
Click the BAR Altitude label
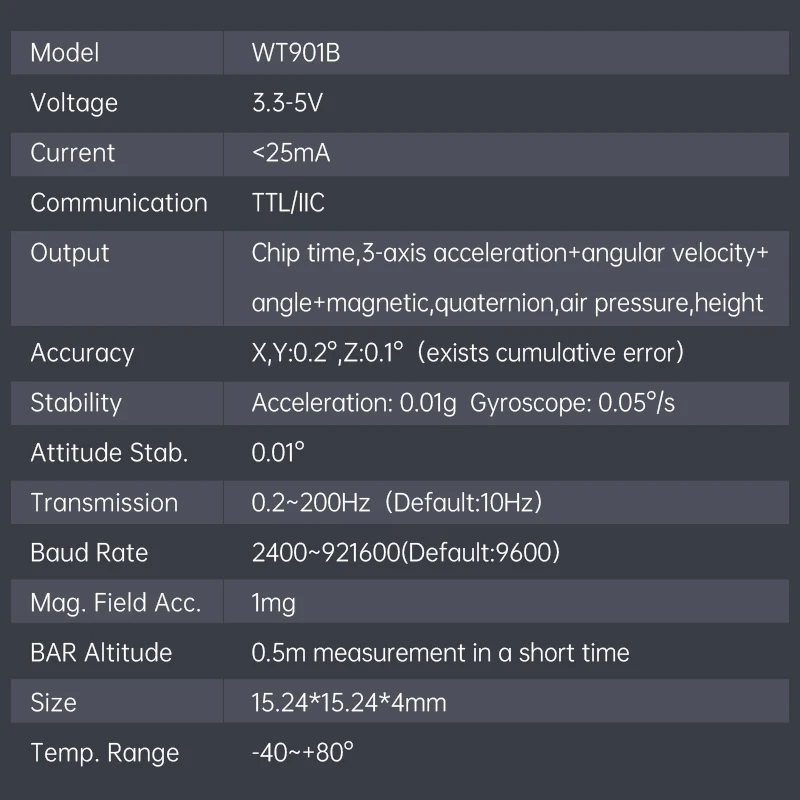point(101,653)
